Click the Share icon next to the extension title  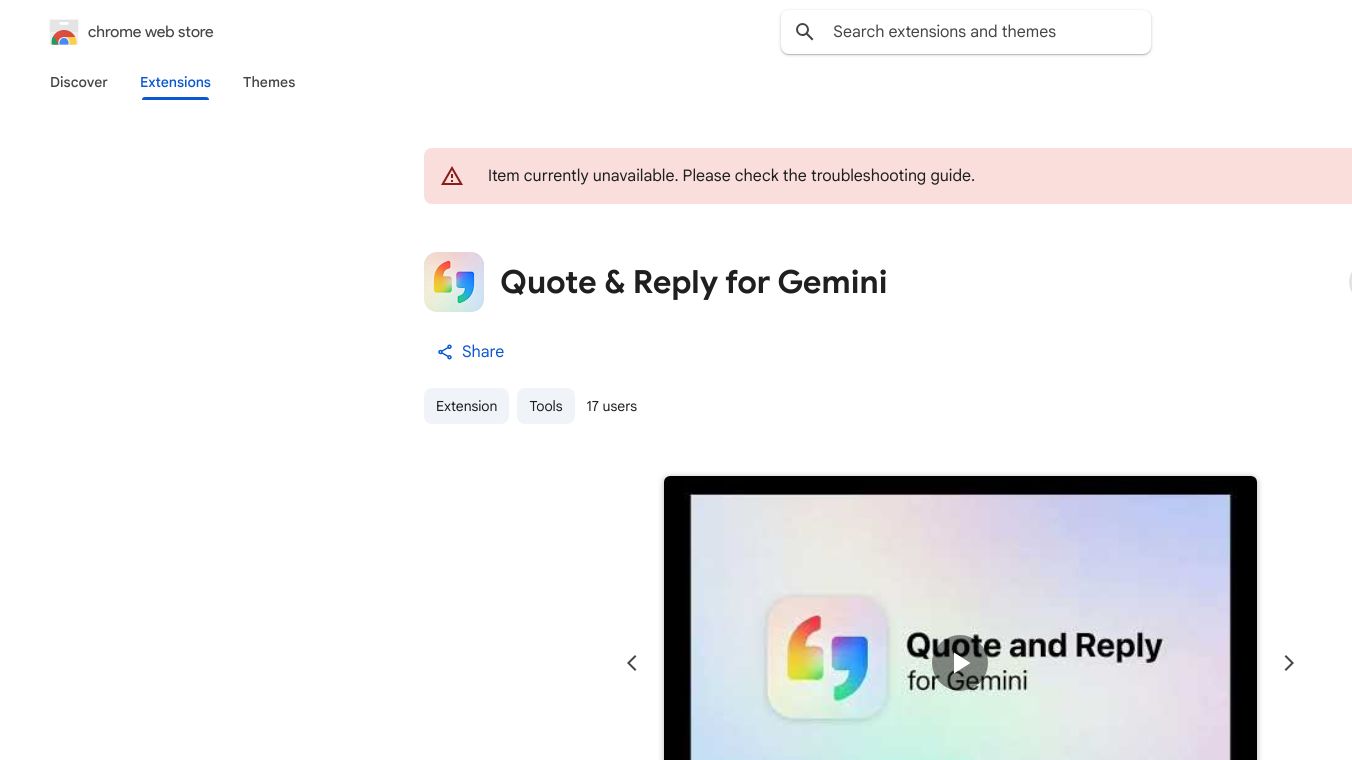pyautogui.click(x=445, y=351)
